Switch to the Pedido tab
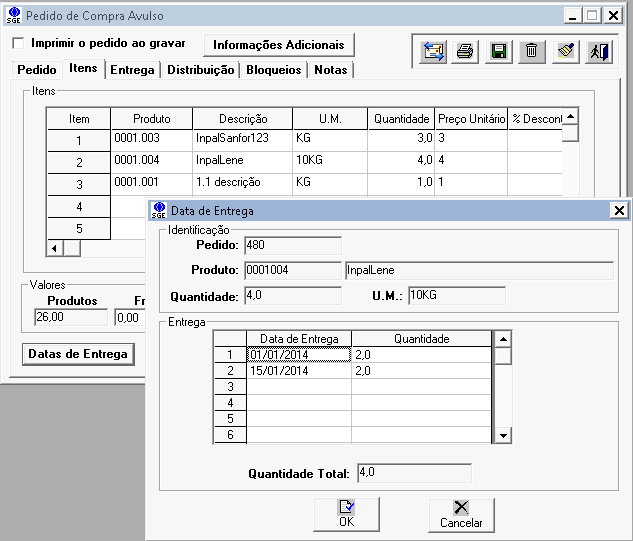 [x=37, y=70]
